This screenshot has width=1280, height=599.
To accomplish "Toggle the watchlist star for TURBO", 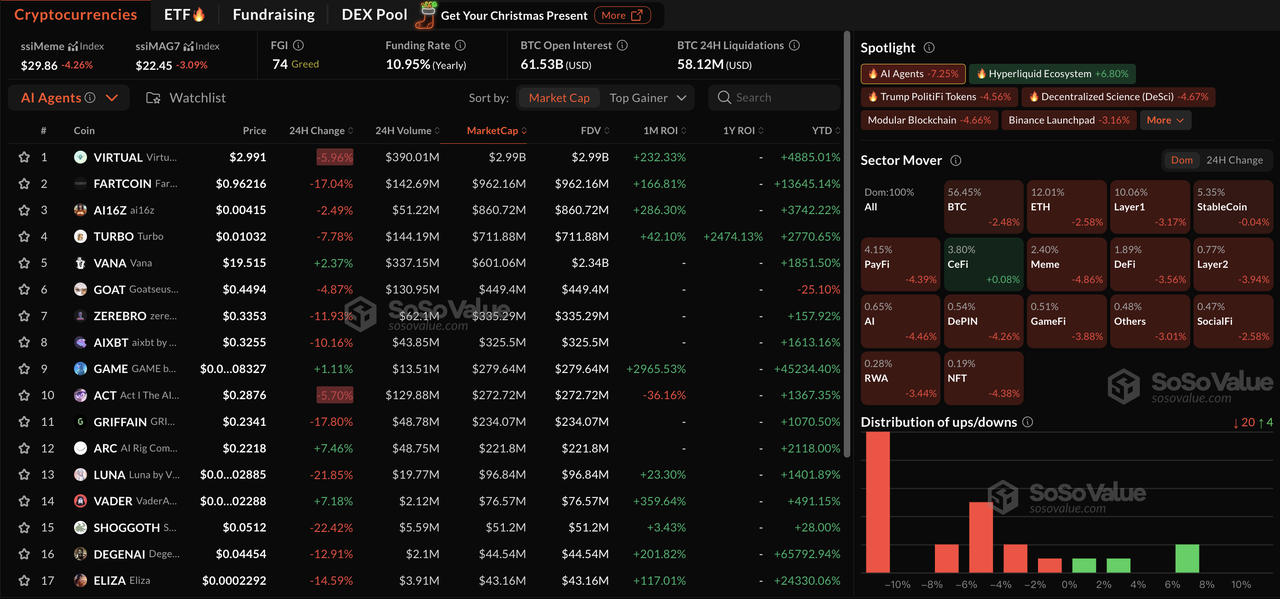I will 23,237.
